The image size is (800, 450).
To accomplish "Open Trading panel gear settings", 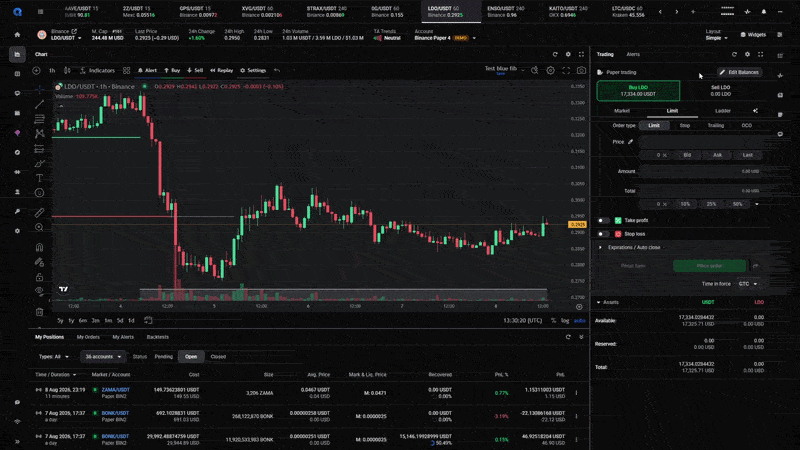I will point(747,54).
